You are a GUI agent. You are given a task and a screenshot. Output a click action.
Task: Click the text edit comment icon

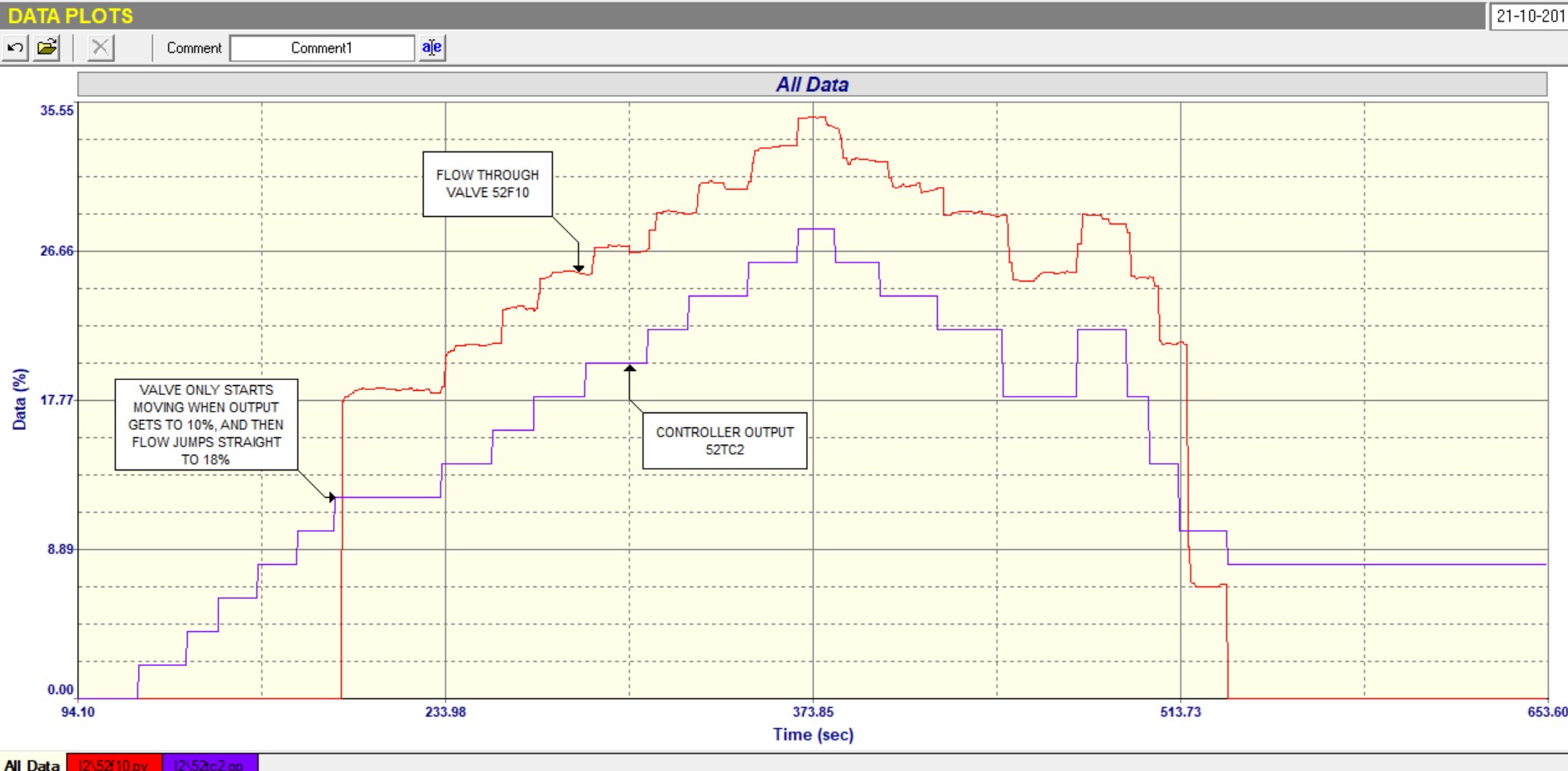[x=431, y=48]
